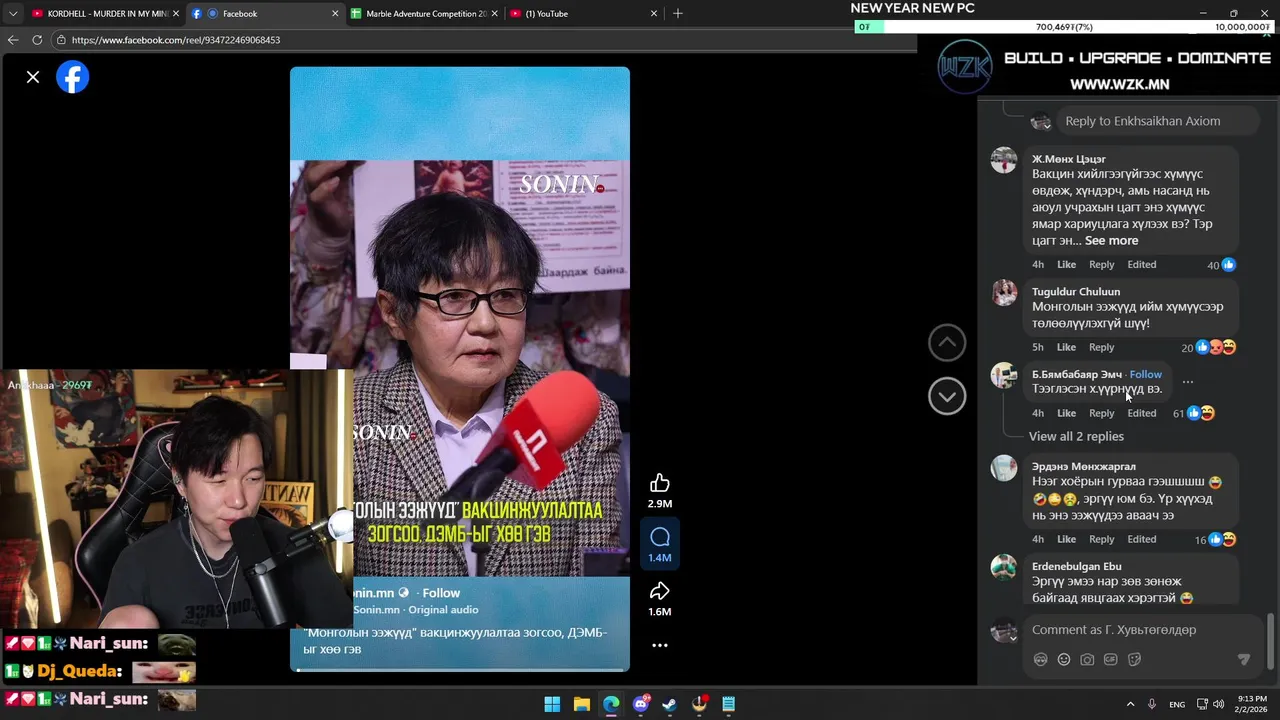1280x720 pixels.
Task: Go to the previous reel with the up chevron
Action: point(947,343)
